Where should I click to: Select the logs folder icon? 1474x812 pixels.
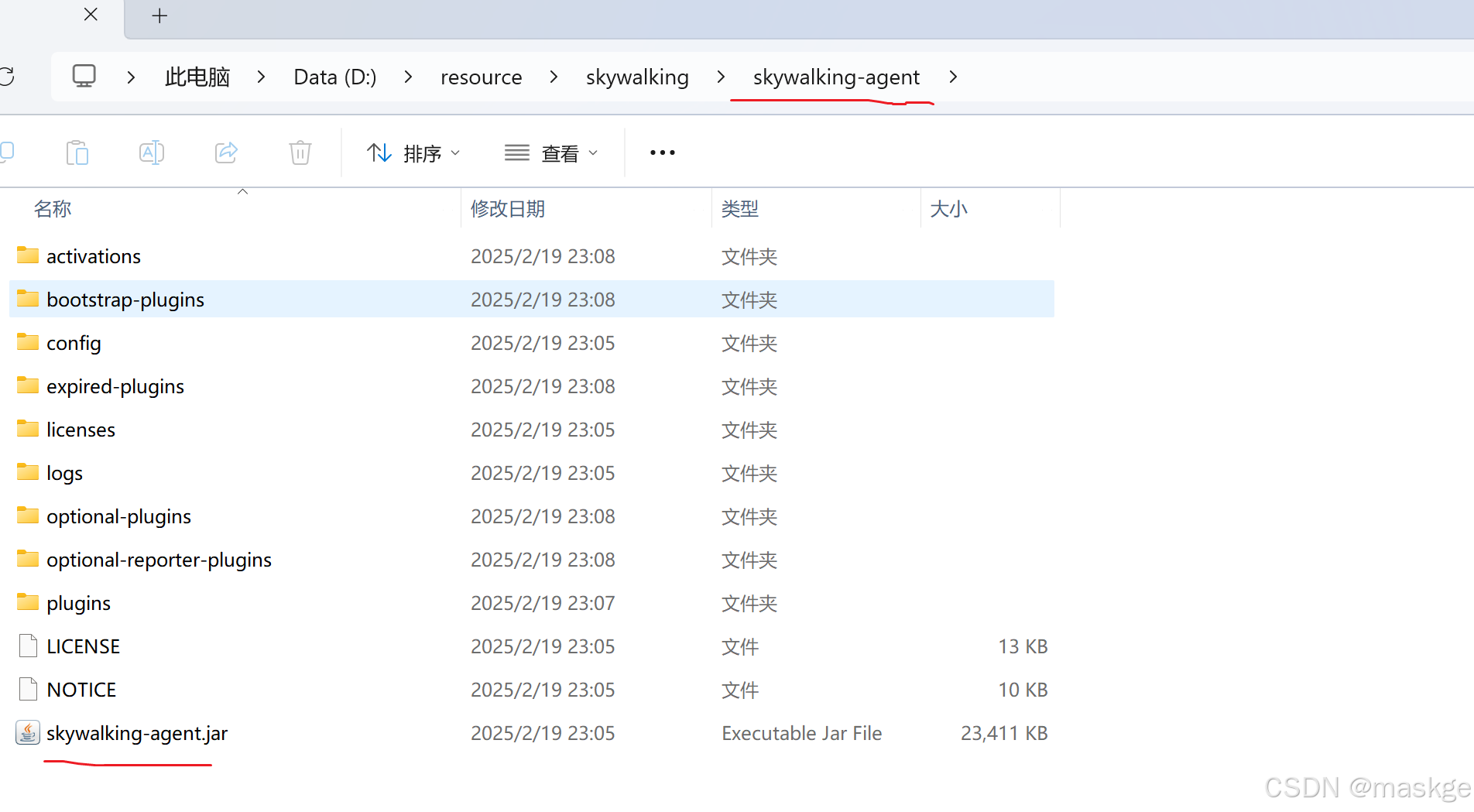pos(28,472)
